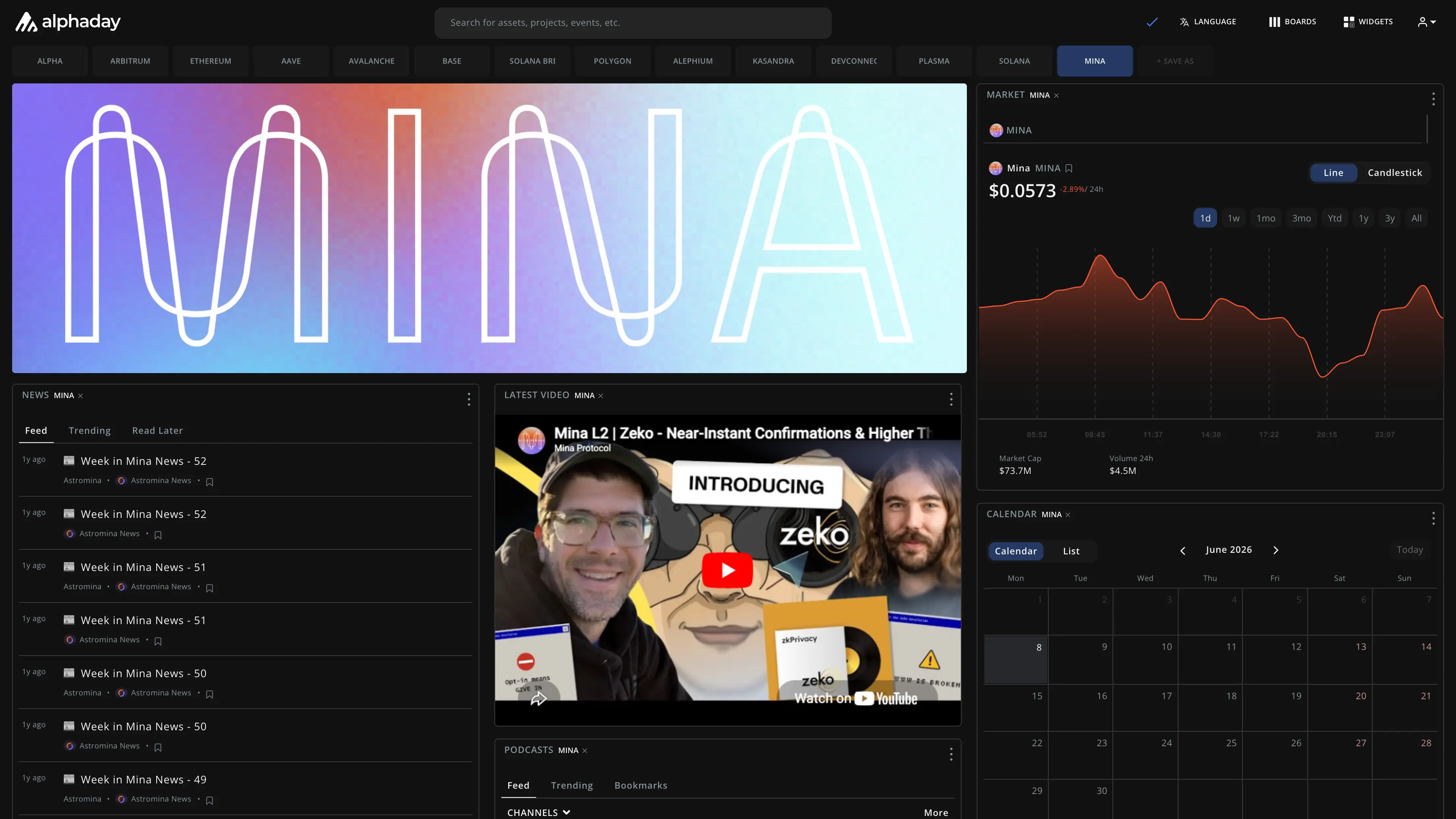Play the Zeko YouTube video

coord(727,570)
